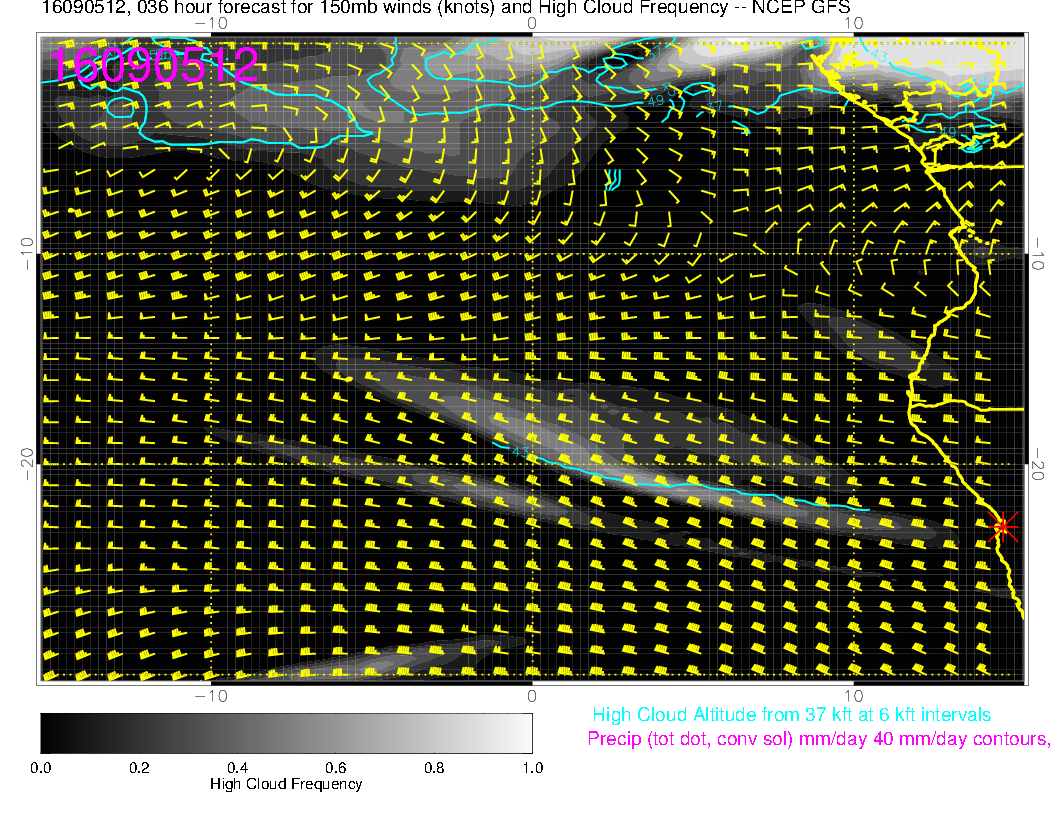Viewport: 1056px width, 816px height.
Task: Click the three short vertical cyan lines
Action: (x=612, y=179)
